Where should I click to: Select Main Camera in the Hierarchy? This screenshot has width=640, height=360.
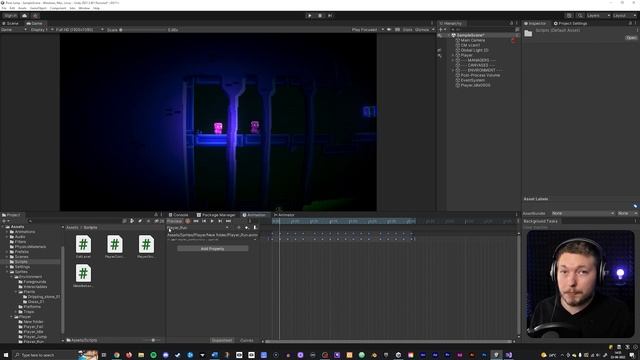click(x=473, y=40)
